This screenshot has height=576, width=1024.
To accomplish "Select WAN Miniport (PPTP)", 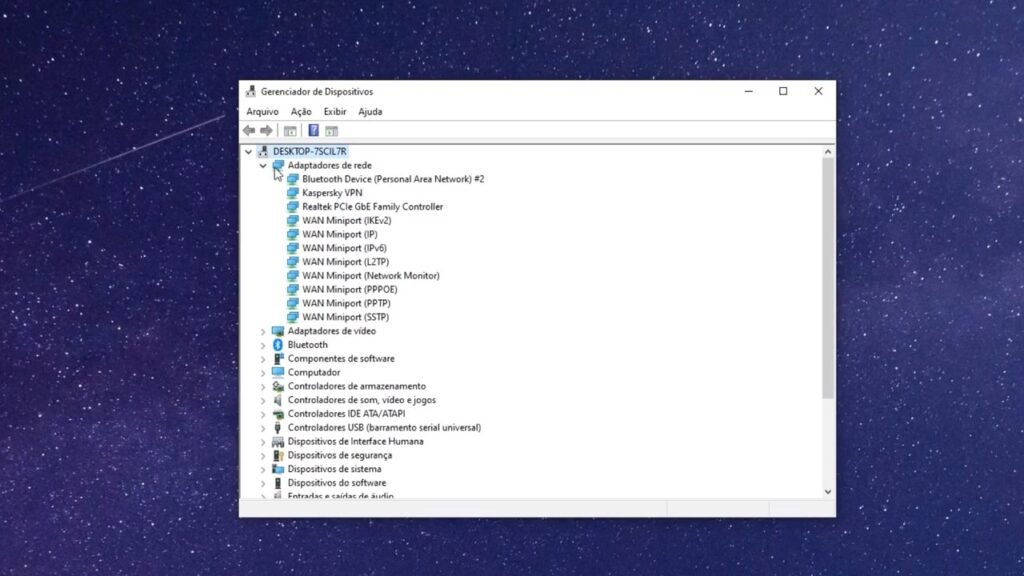I will (x=346, y=303).
